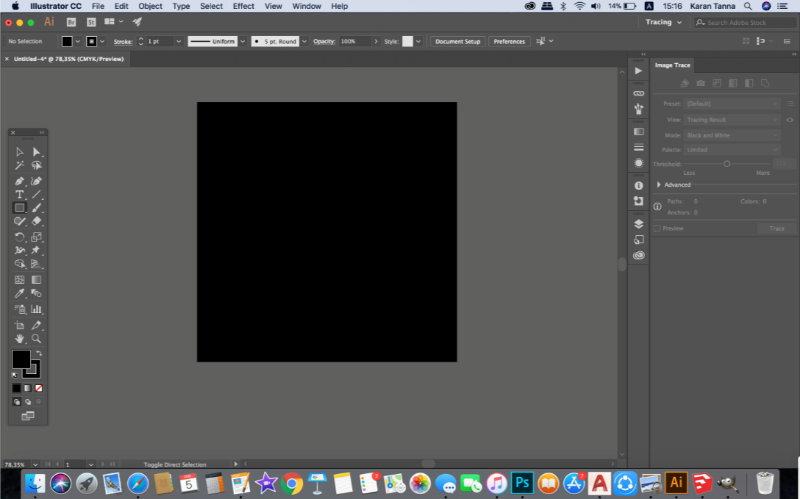Choose the Paintbrush tool

(x=36, y=208)
